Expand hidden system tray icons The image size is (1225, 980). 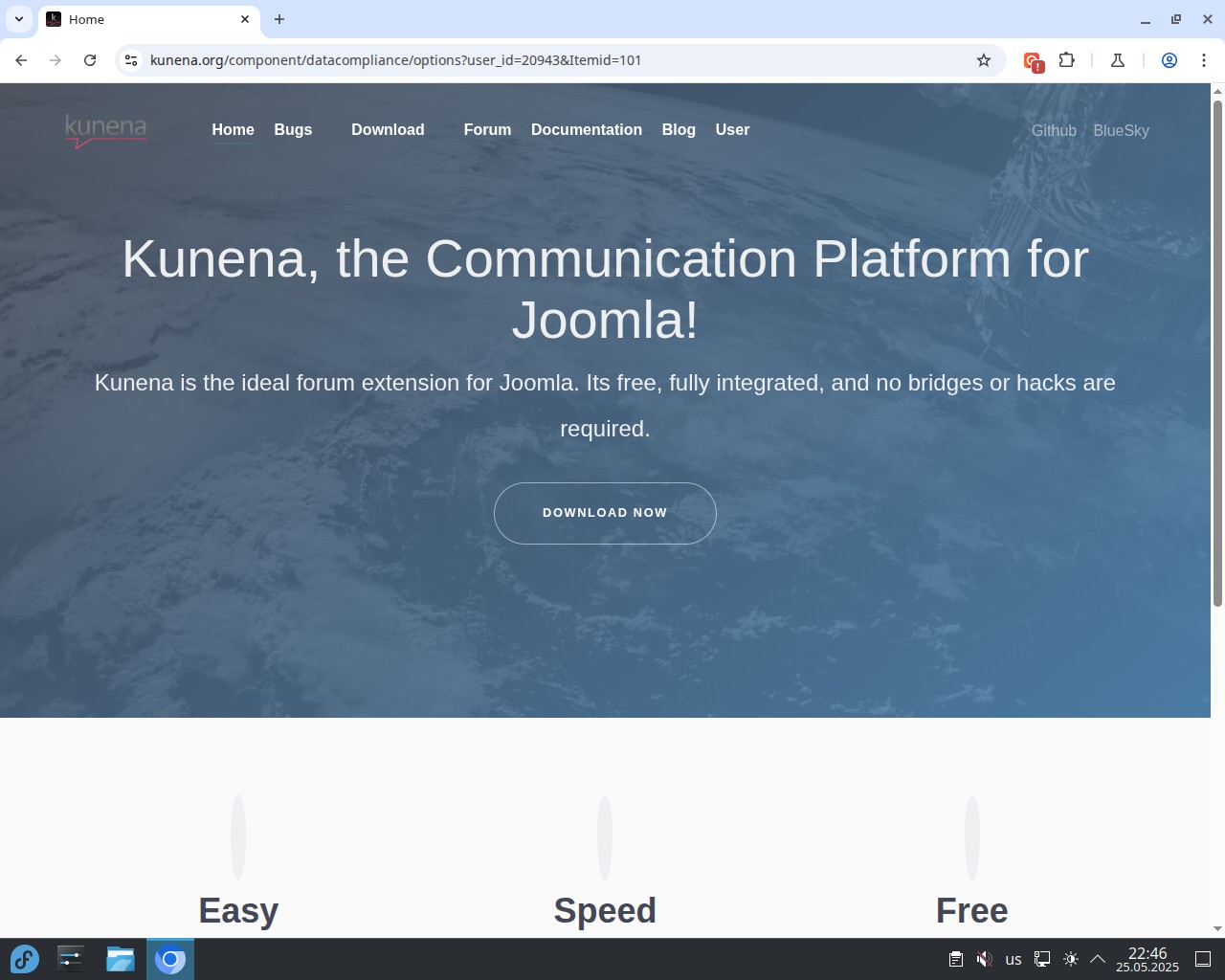pyautogui.click(x=1098, y=959)
